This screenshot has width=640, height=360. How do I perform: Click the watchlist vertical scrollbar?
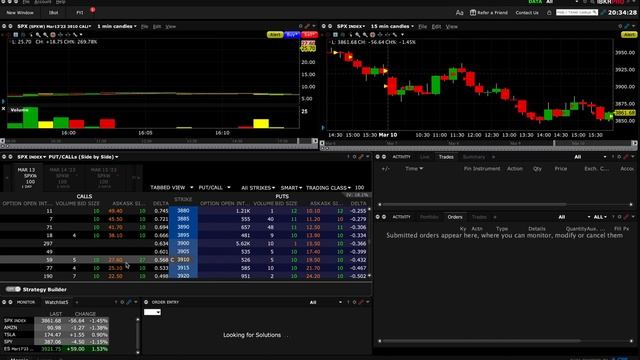[138, 335]
